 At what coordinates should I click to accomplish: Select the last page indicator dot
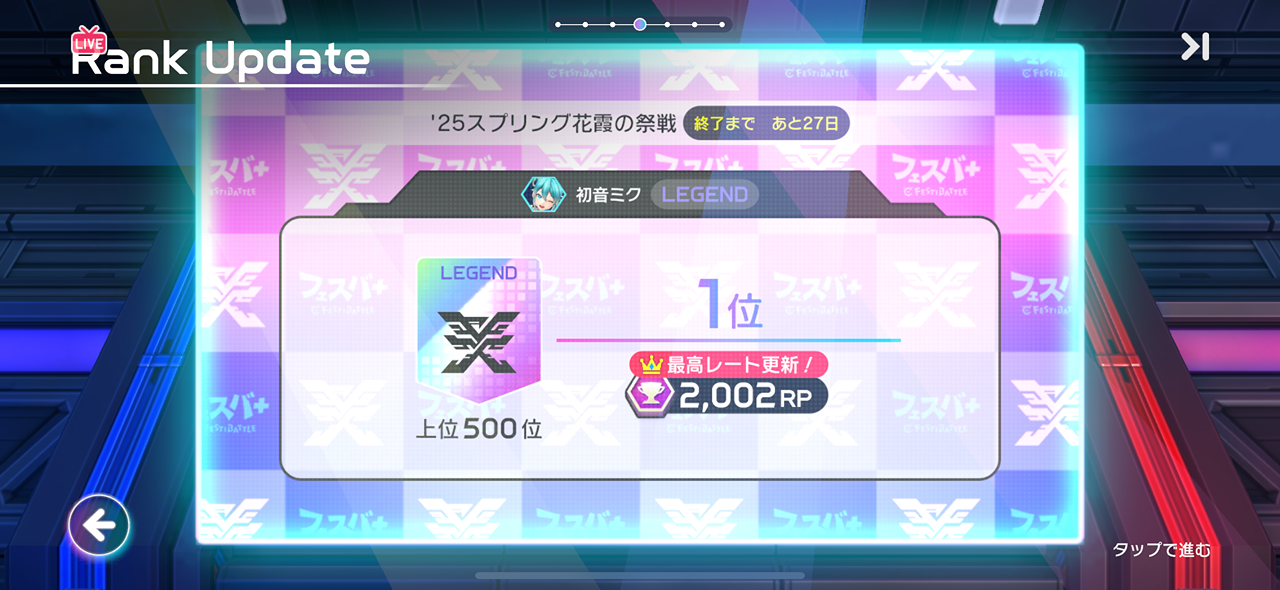click(x=721, y=24)
